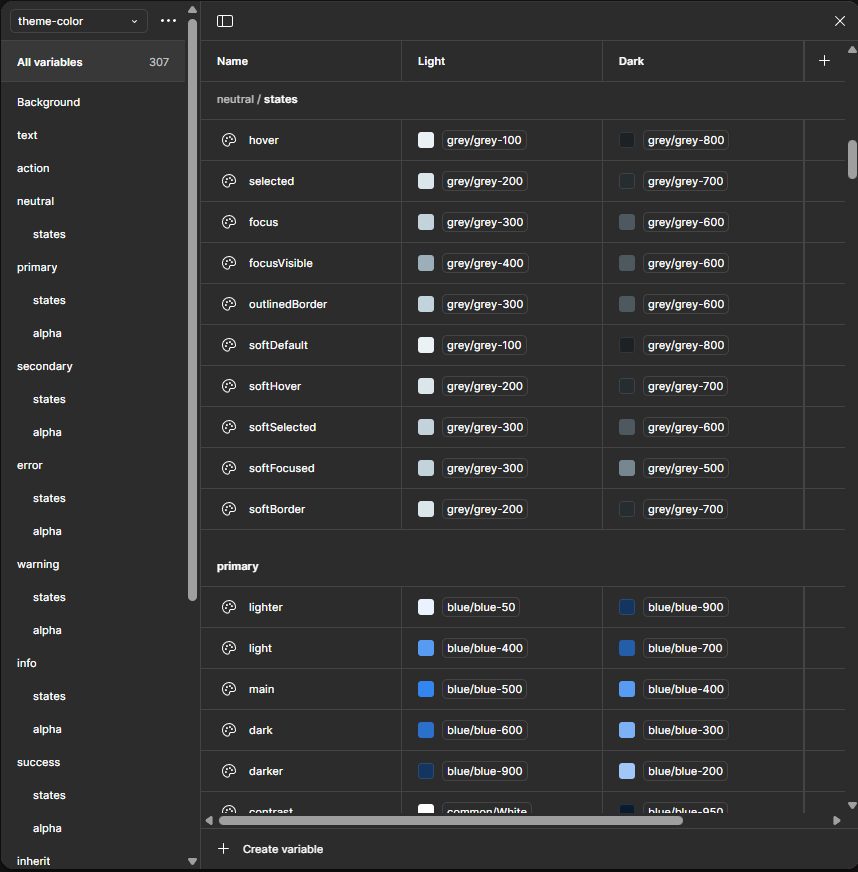Toggle the sidebar panel icon
This screenshot has height=872, width=858.
[x=225, y=21]
